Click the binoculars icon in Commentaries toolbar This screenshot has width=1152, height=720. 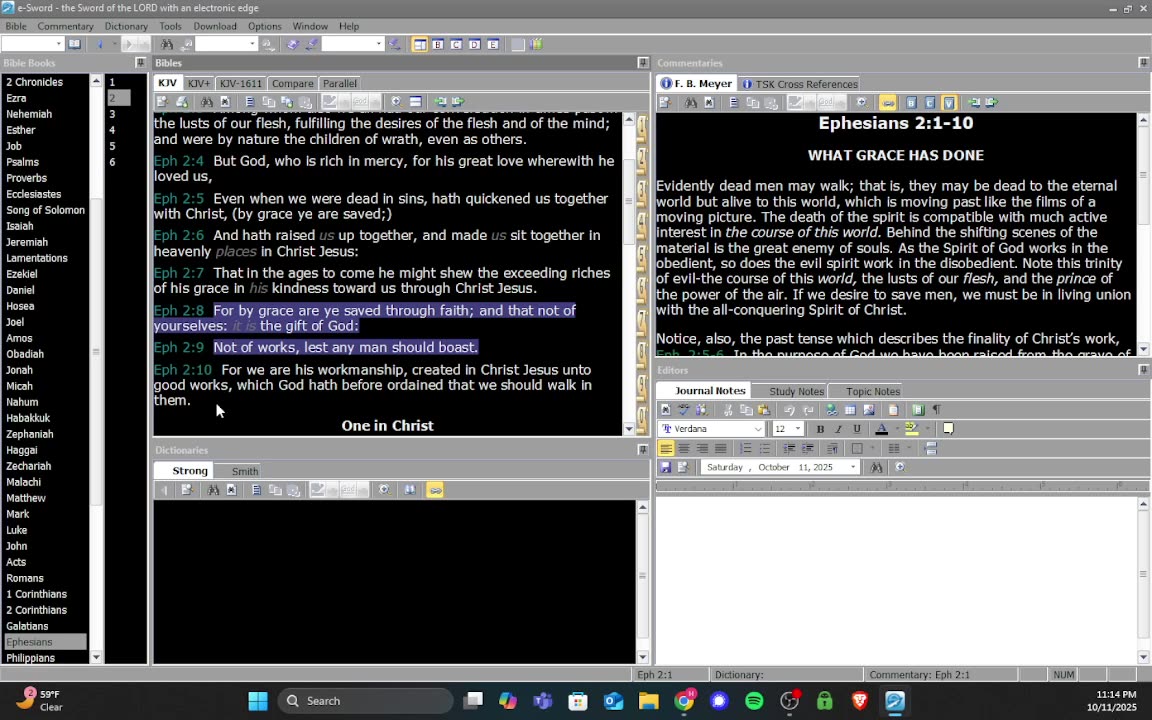[691, 102]
